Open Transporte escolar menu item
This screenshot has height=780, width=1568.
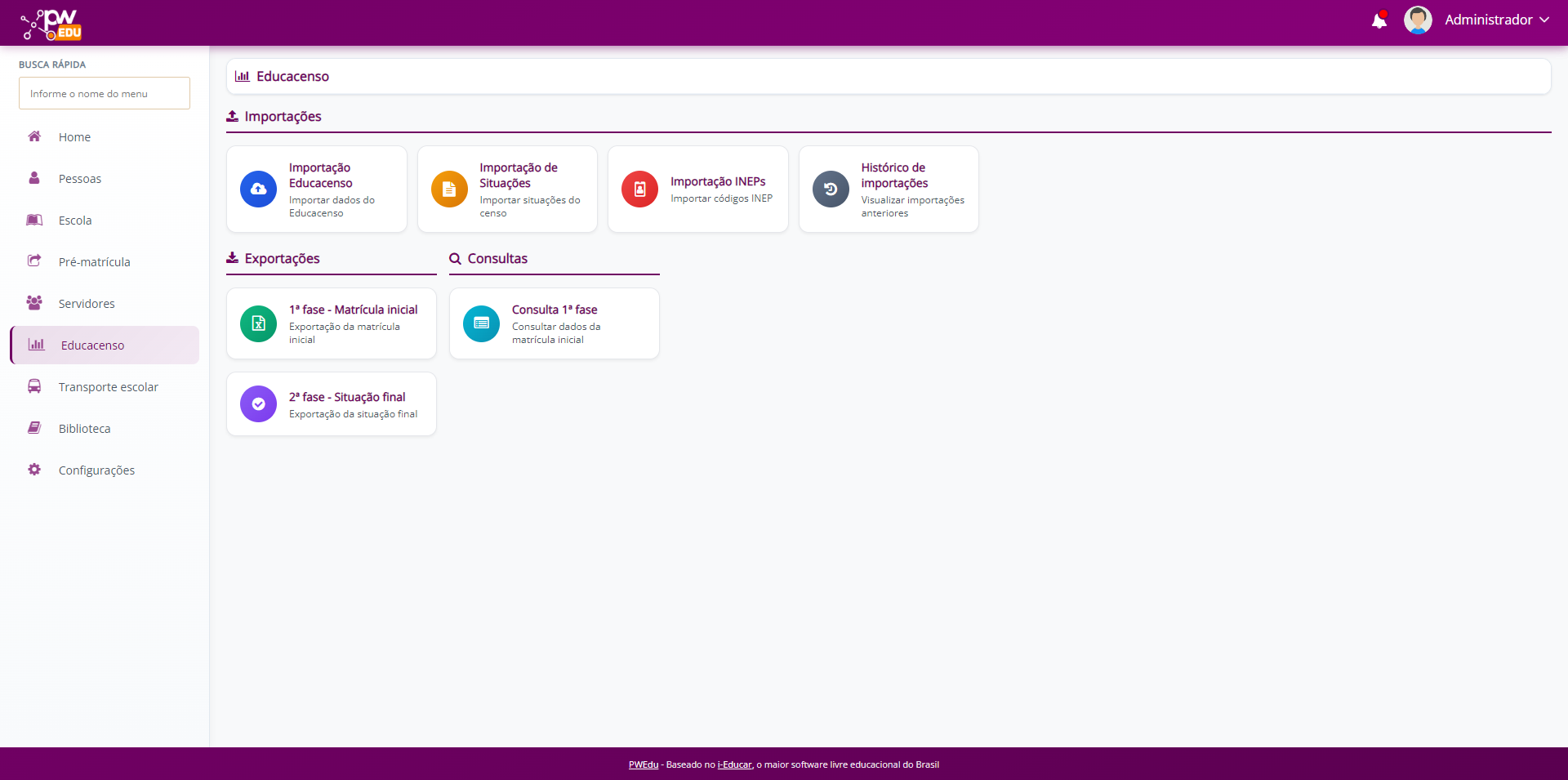point(108,387)
